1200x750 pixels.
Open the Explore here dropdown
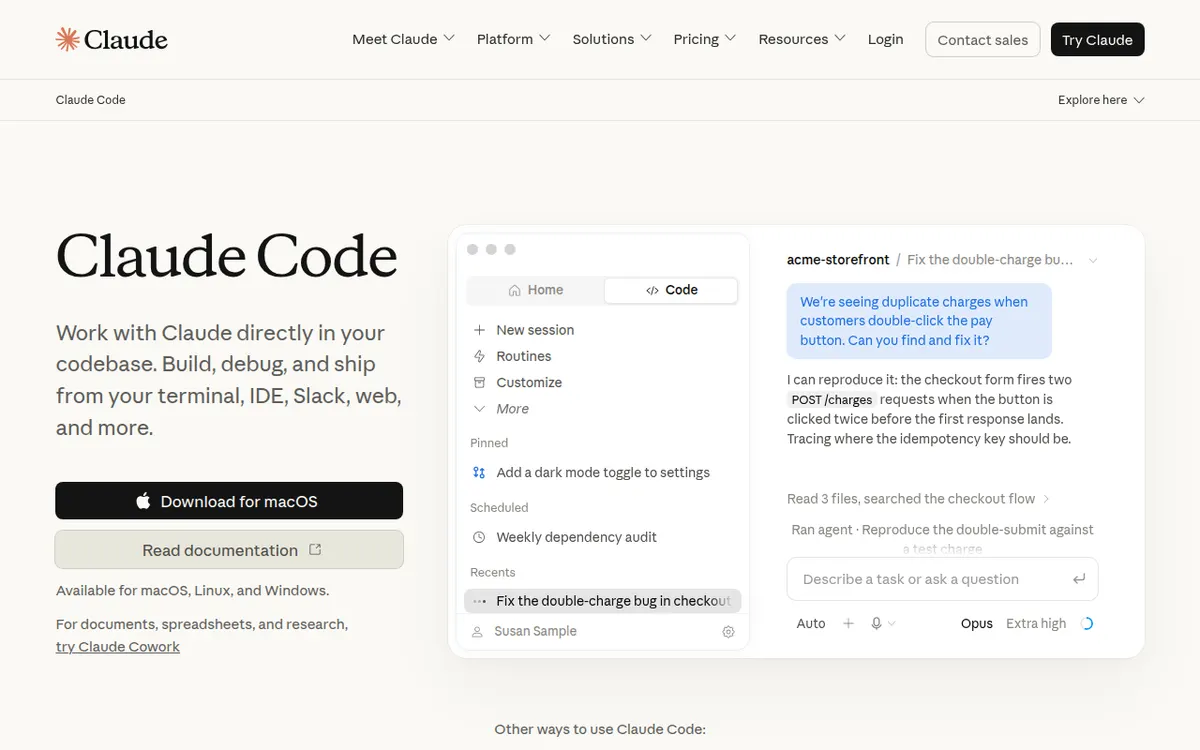point(1101,100)
